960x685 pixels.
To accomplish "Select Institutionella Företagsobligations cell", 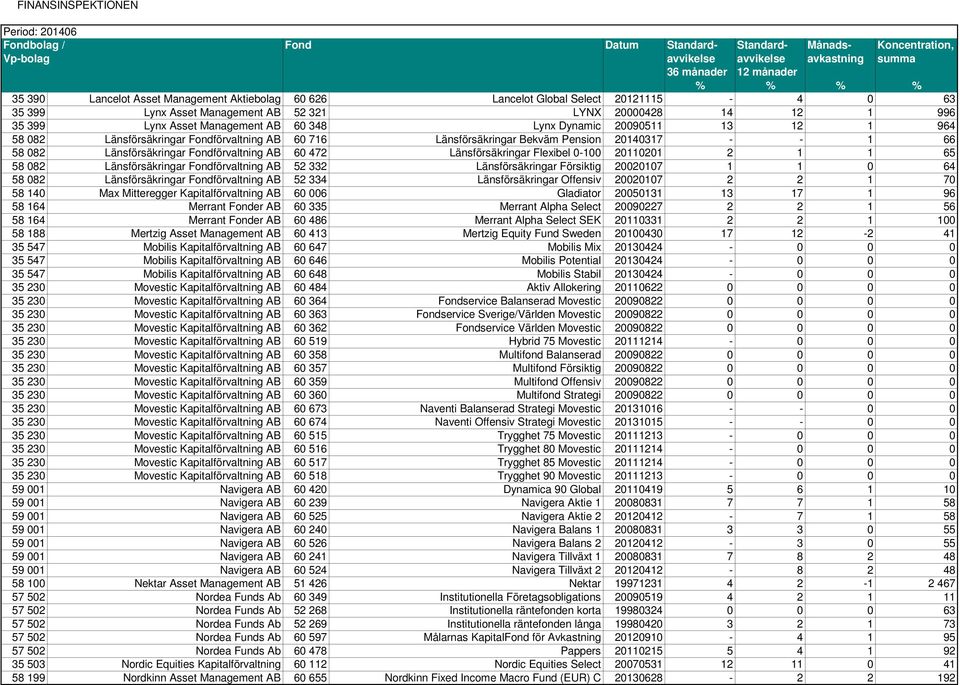I will tap(465, 597).
